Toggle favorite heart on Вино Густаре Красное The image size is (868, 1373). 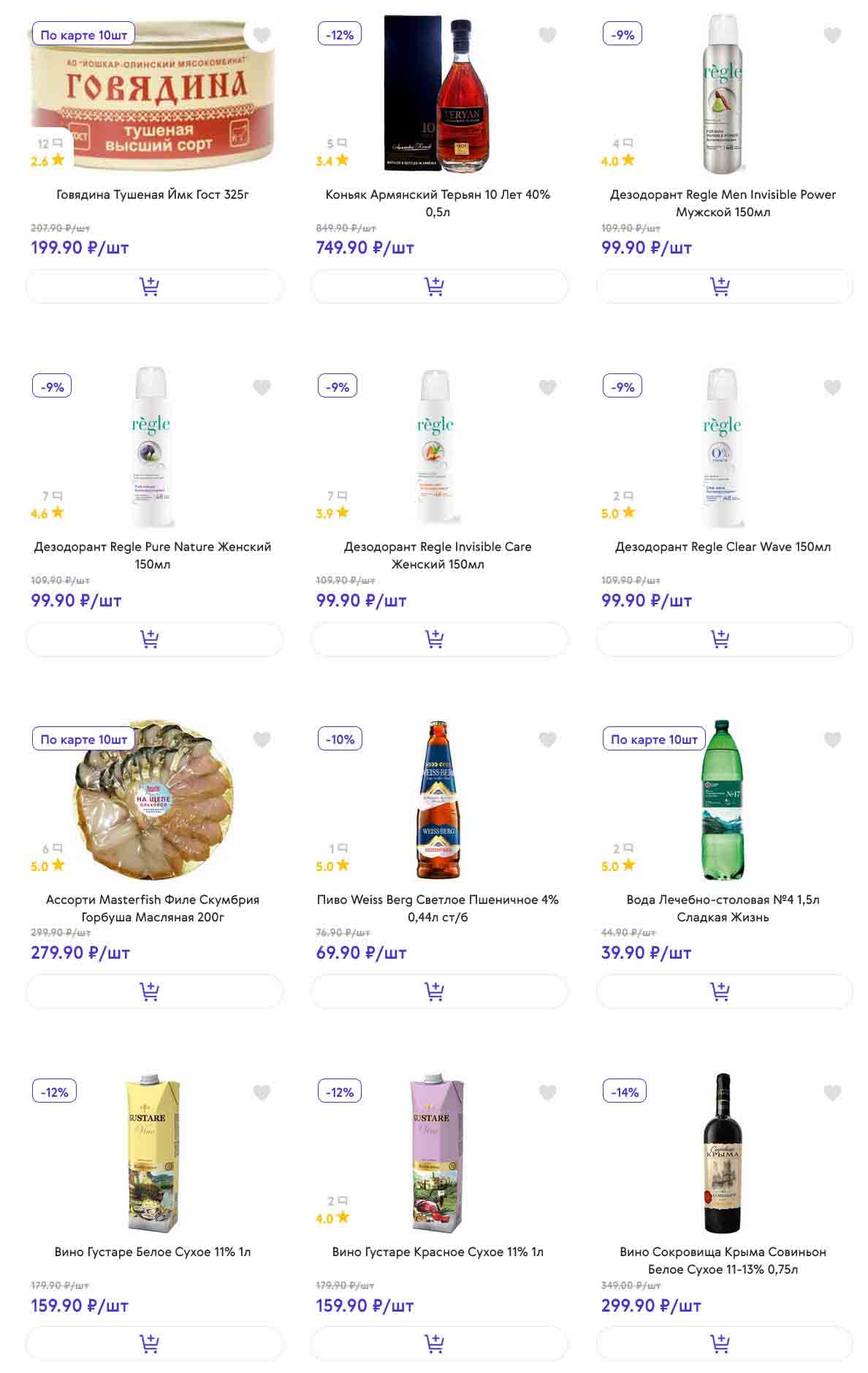coord(547,1092)
